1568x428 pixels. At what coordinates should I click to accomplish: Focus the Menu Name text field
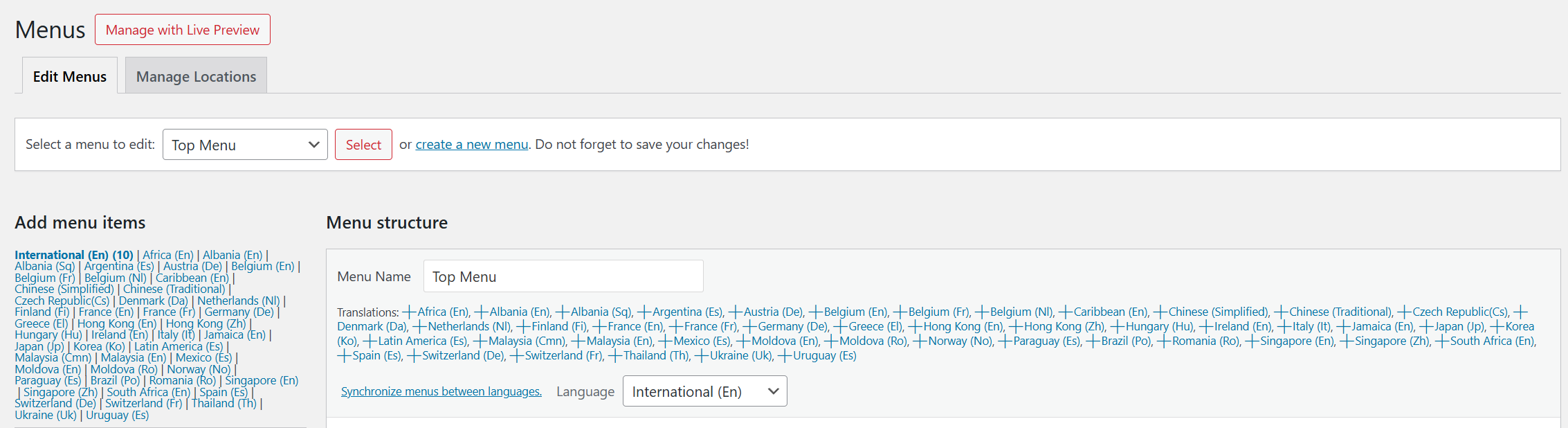[x=563, y=276]
